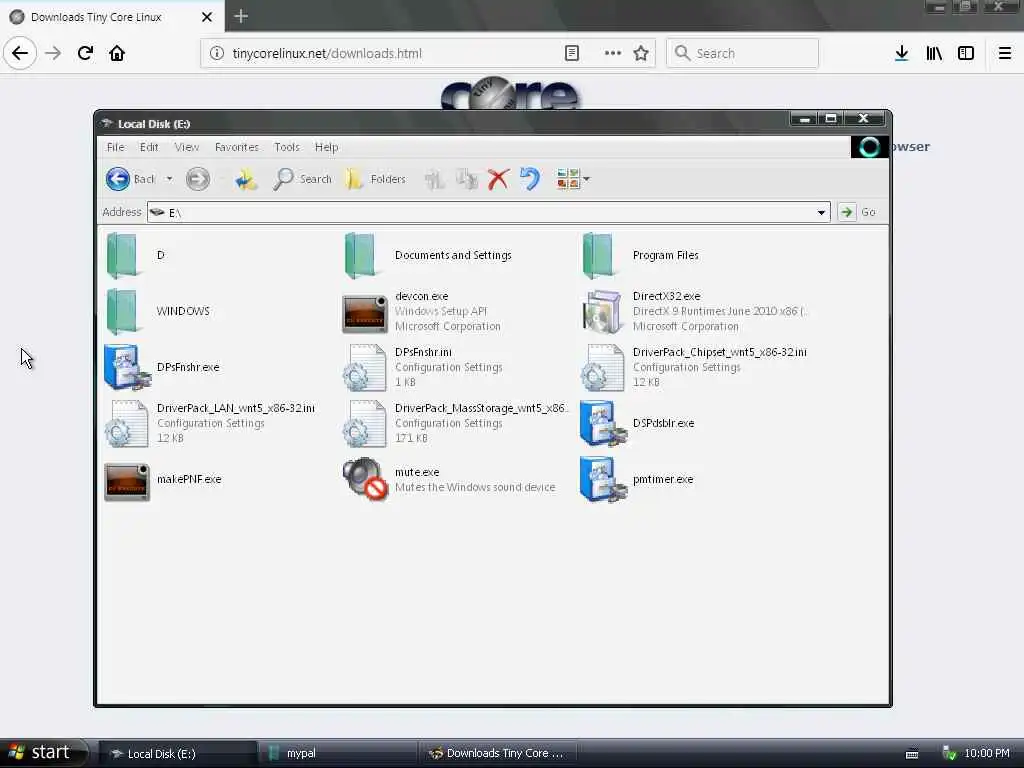
Task: Select the DPsFnshr.exe file icon
Action: pos(126,367)
